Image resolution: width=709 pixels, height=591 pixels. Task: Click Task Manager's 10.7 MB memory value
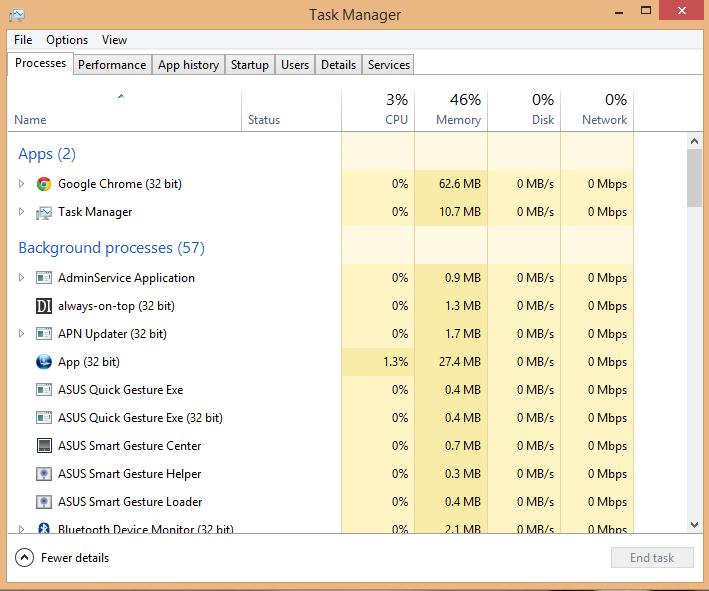(460, 212)
